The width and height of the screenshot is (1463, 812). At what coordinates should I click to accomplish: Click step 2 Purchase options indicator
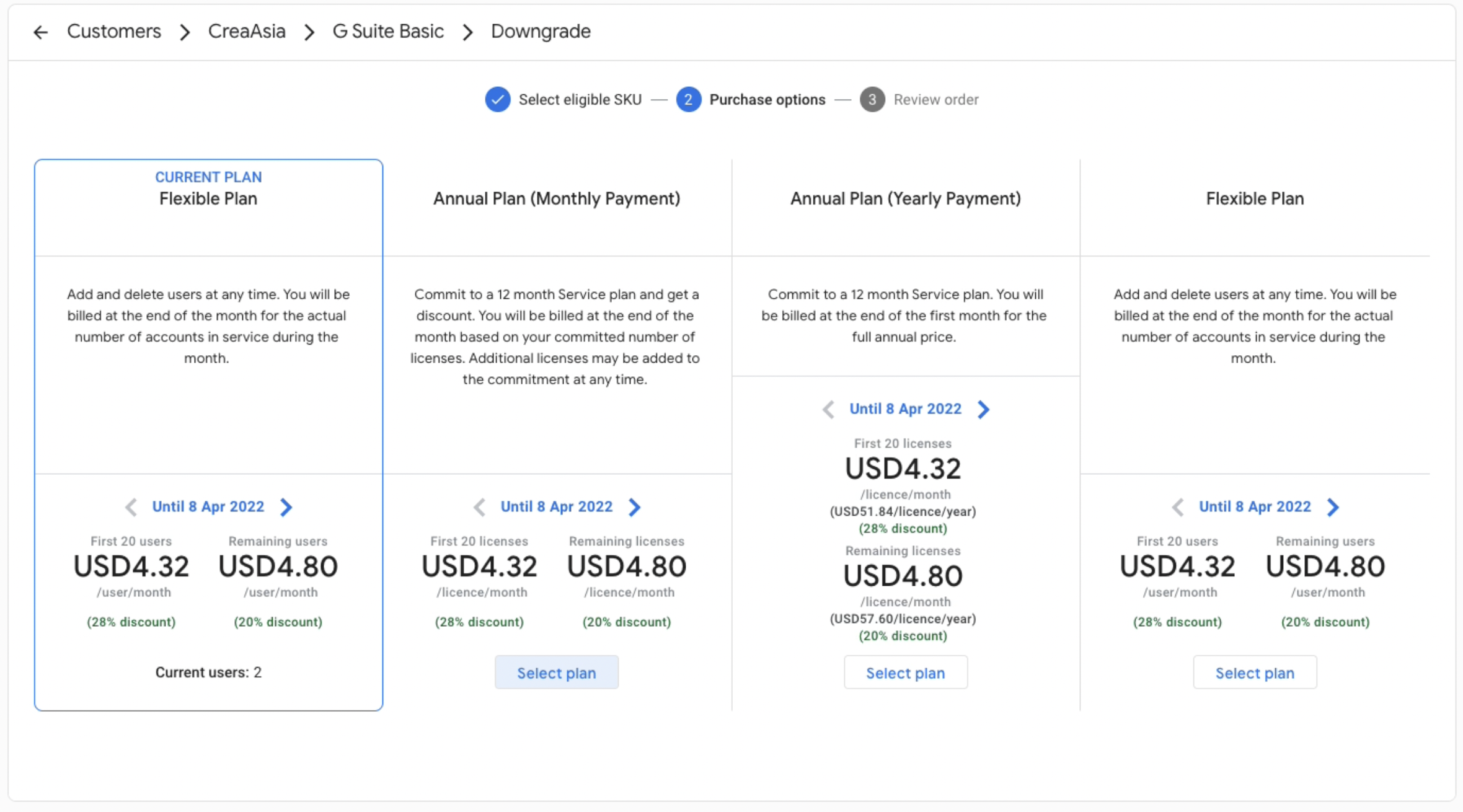pos(689,100)
